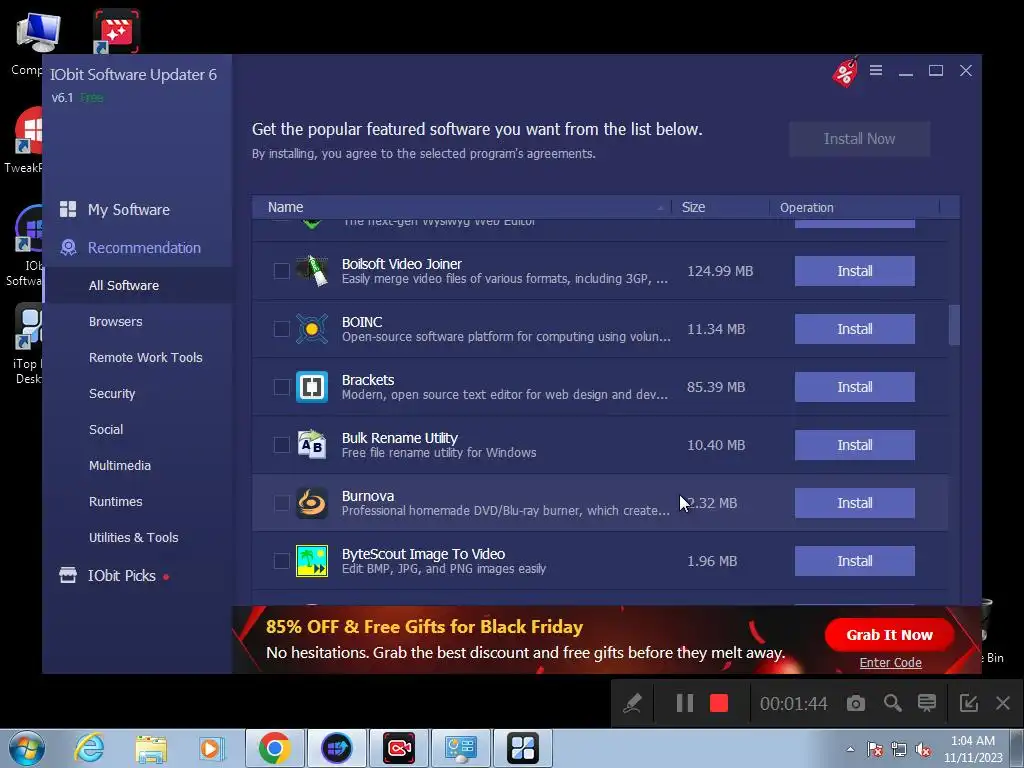Select the Remote Work Tools category
The height and width of the screenshot is (768, 1024).
[146, 357]
